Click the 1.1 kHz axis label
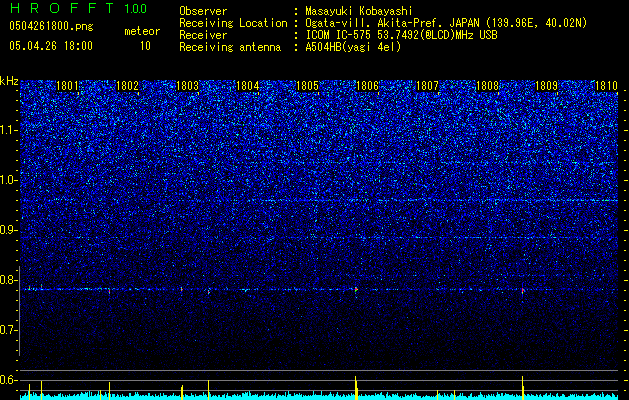The height and width of the screenshot is (400, 629). (x=8, y=130)
